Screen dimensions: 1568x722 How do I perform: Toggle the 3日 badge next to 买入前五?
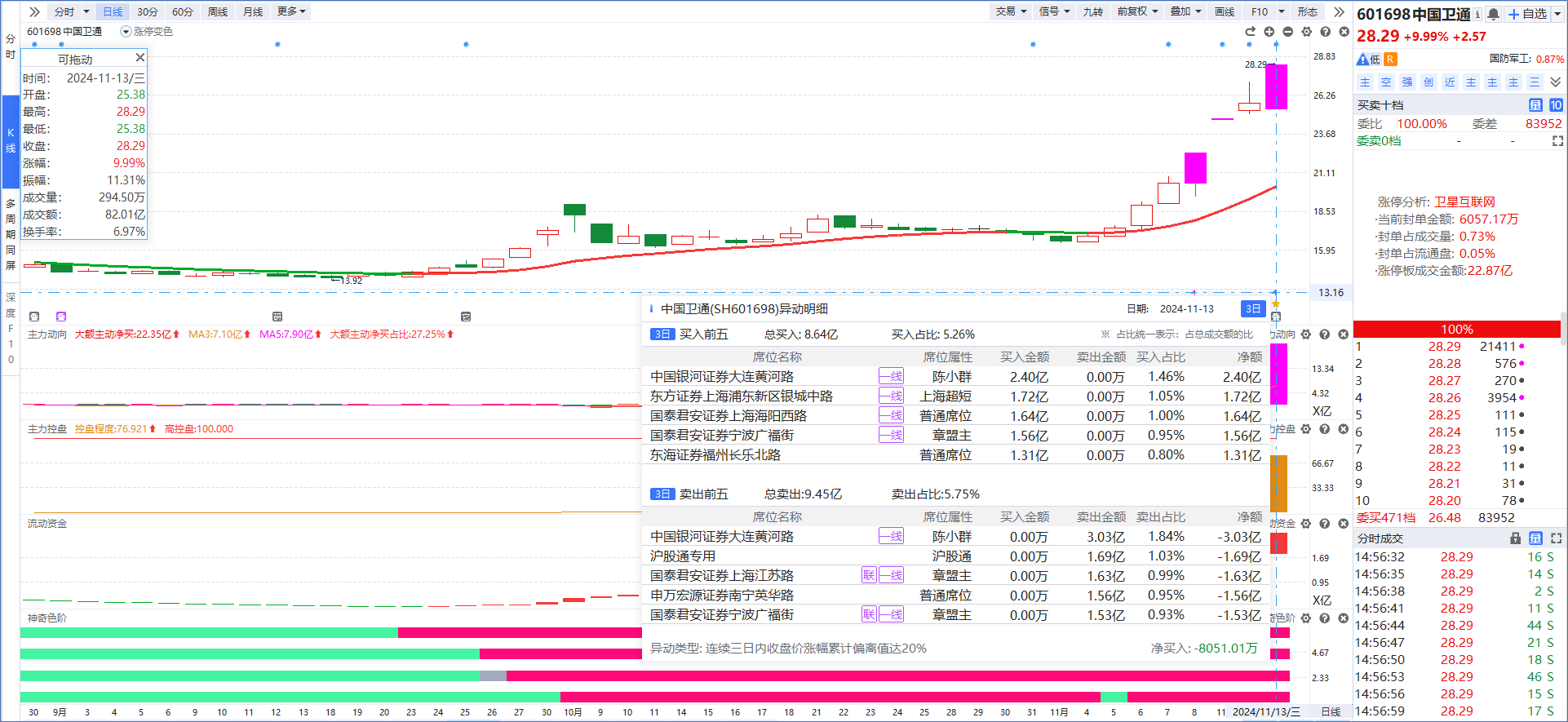[662, 334]
